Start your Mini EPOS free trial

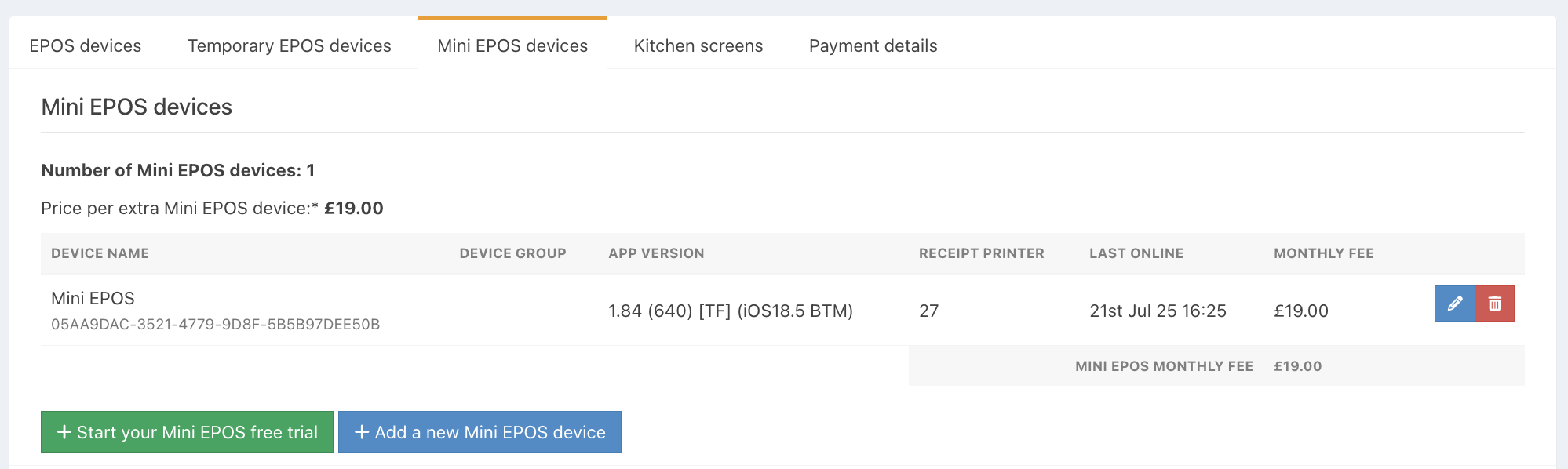click(187, 432)
